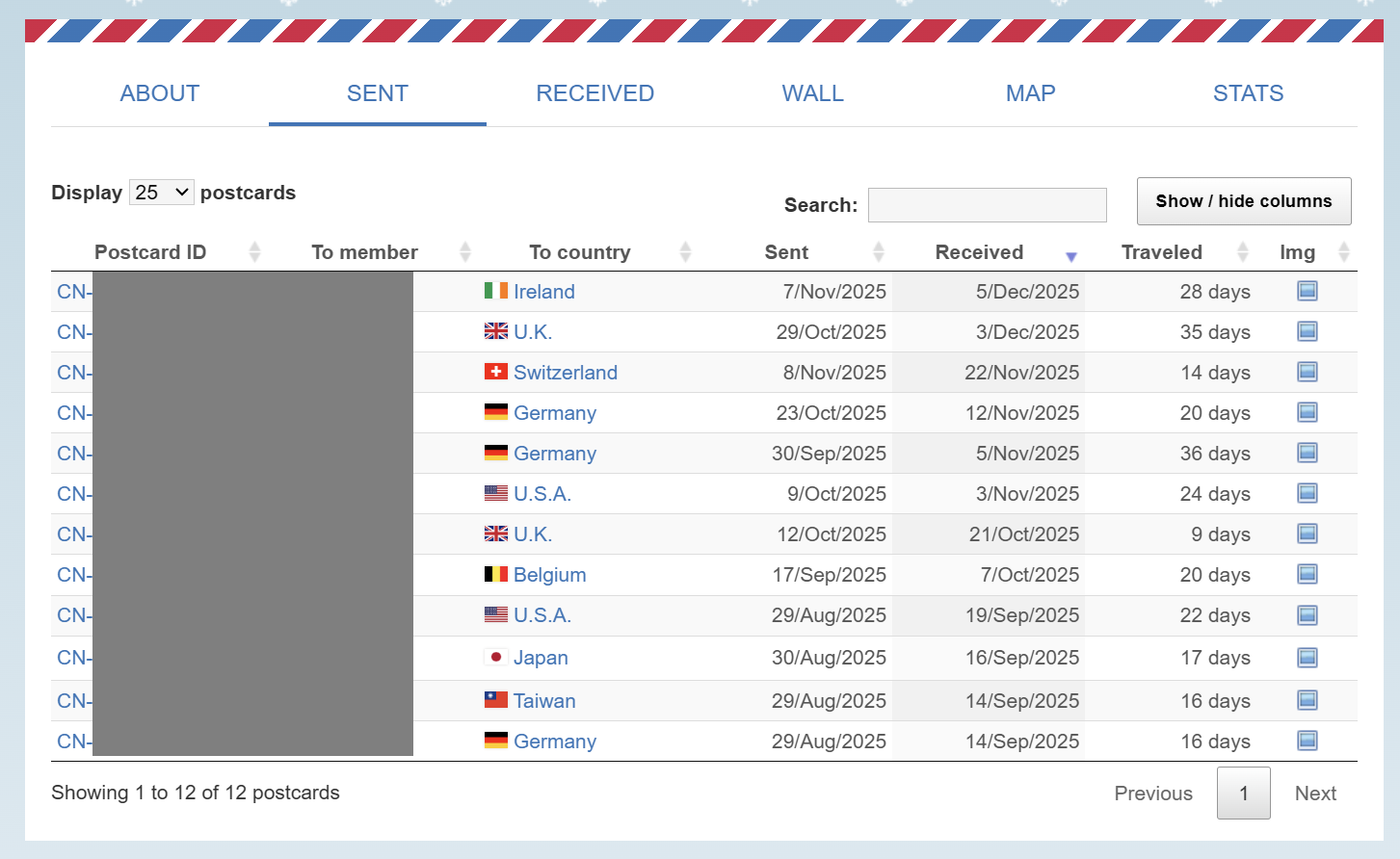
Task: Sort table by Postcard ID column
Action: (151, 252)
